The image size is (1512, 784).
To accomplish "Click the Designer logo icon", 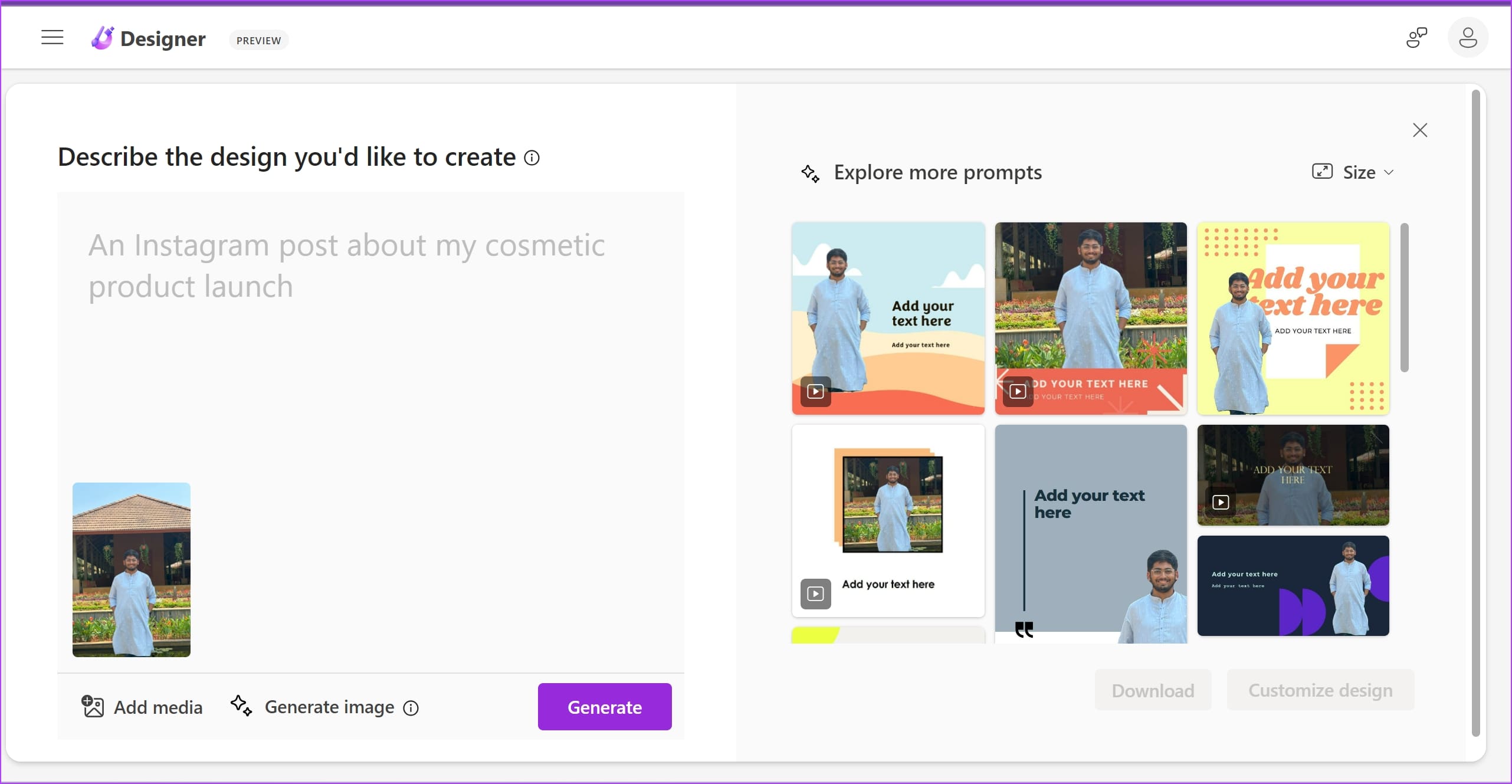I will coord(102,38).
